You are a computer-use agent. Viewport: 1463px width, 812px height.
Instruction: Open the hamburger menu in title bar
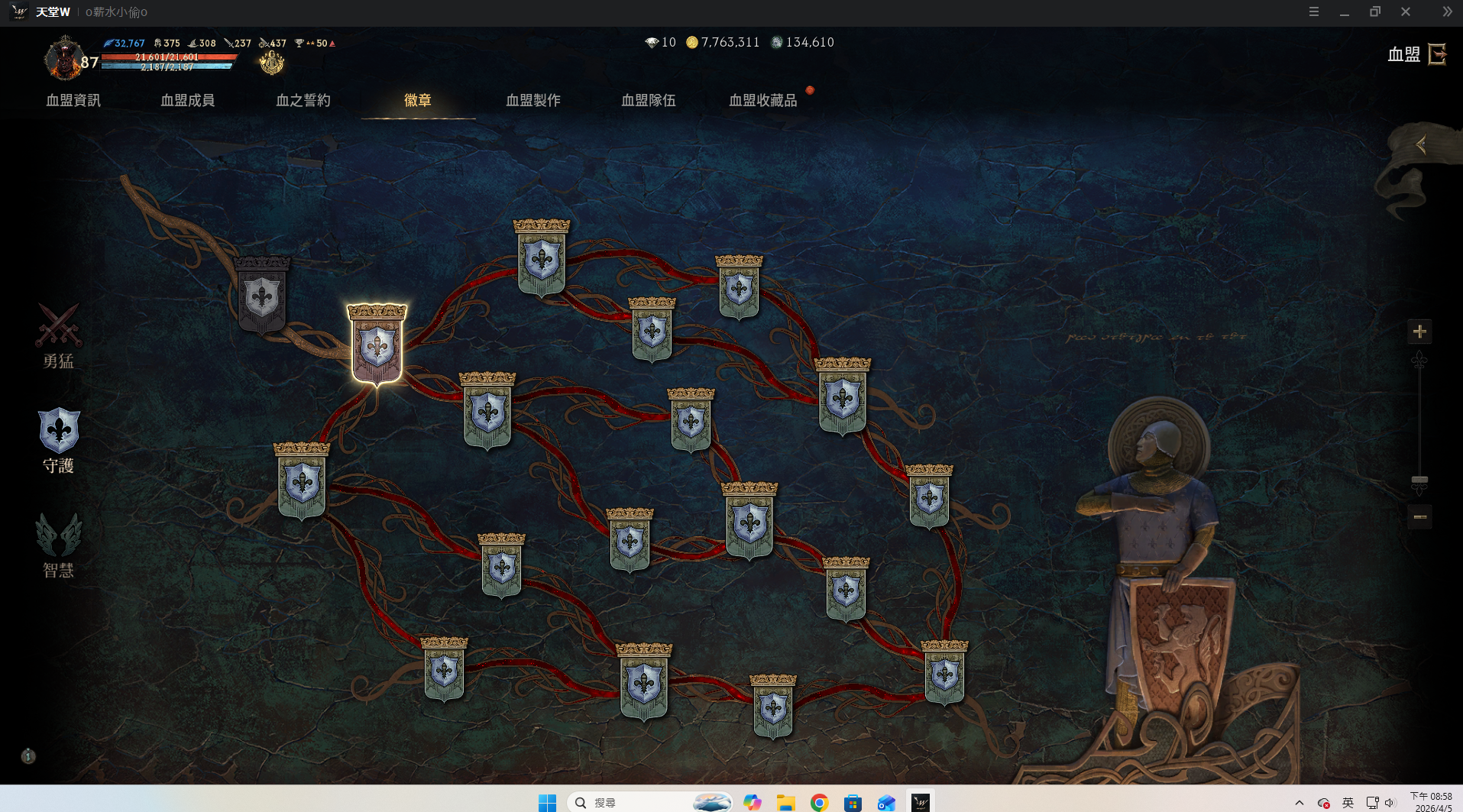coord(1314,11)
